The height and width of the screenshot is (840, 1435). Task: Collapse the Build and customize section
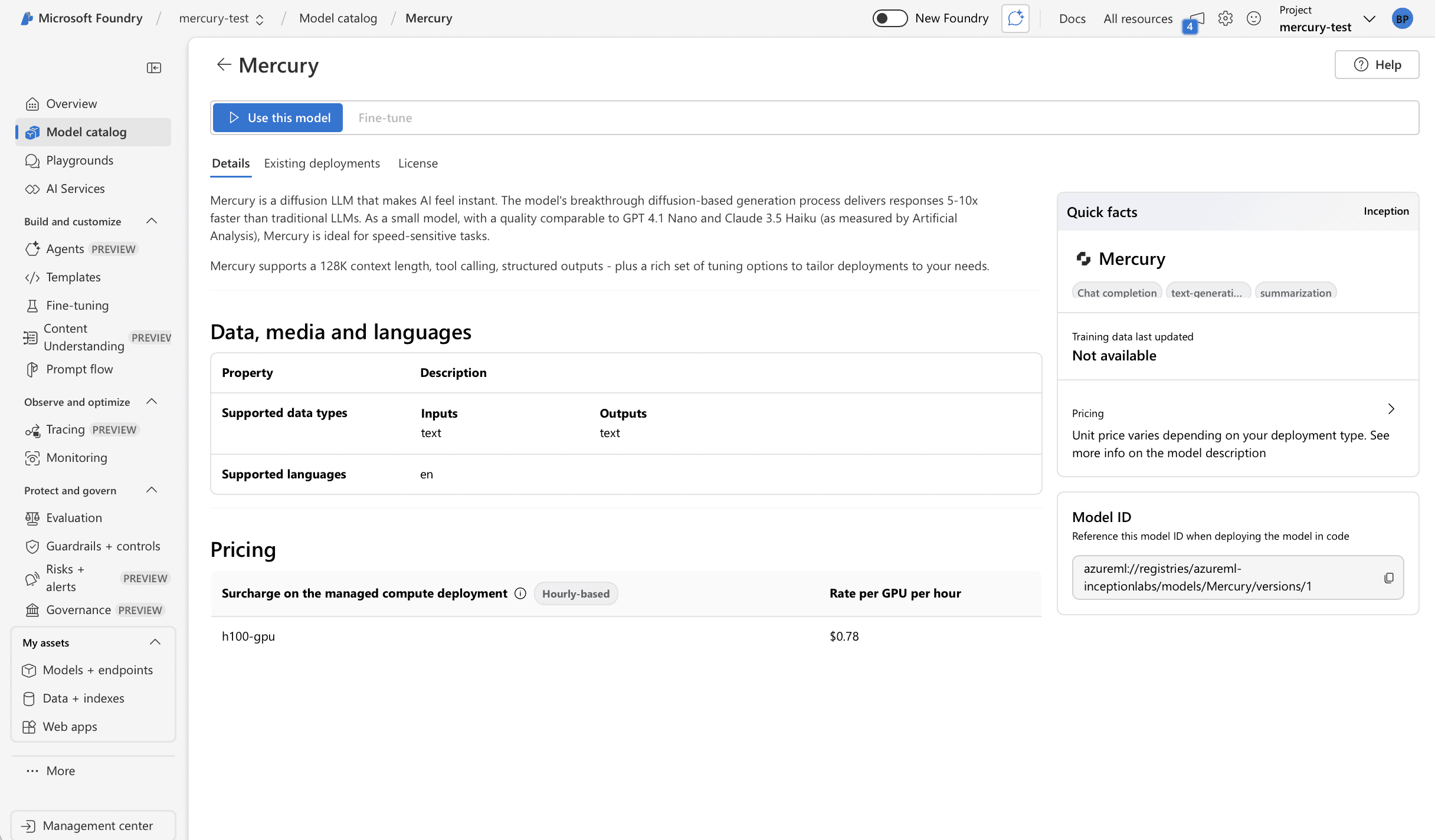pos(152,221)
